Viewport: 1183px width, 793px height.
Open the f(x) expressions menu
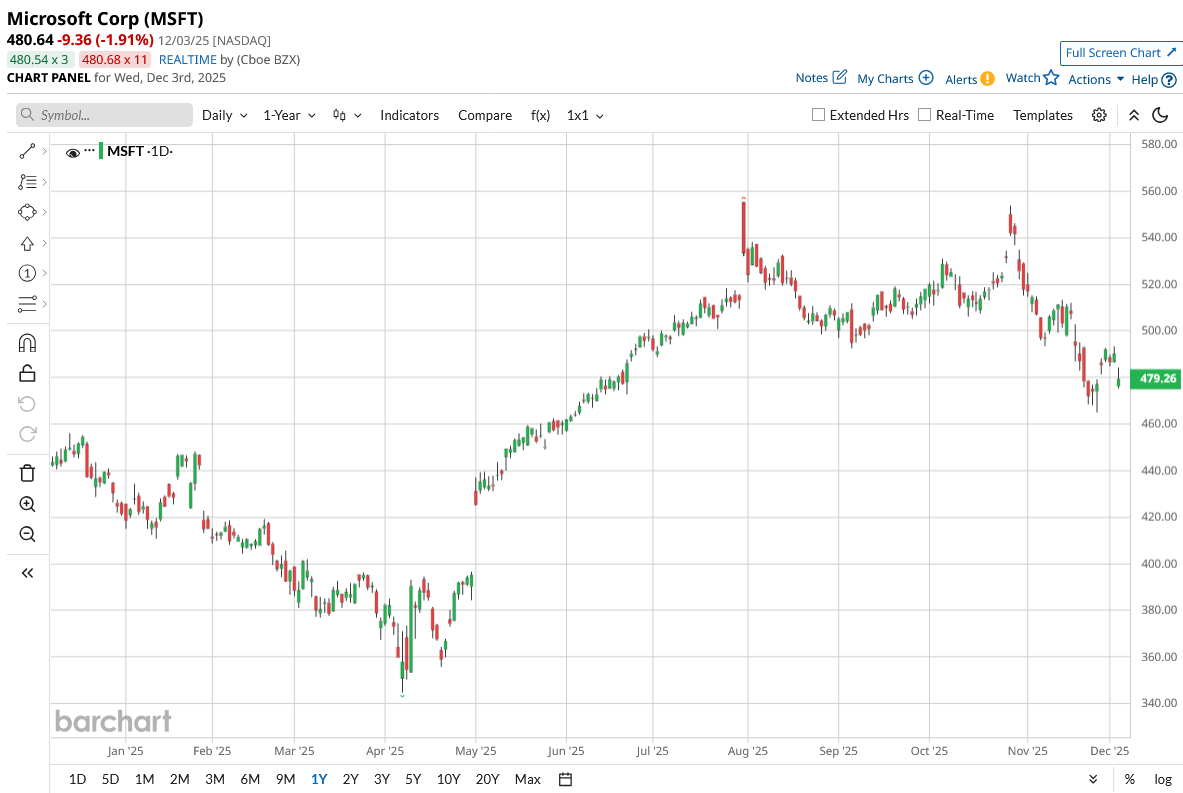540,115
